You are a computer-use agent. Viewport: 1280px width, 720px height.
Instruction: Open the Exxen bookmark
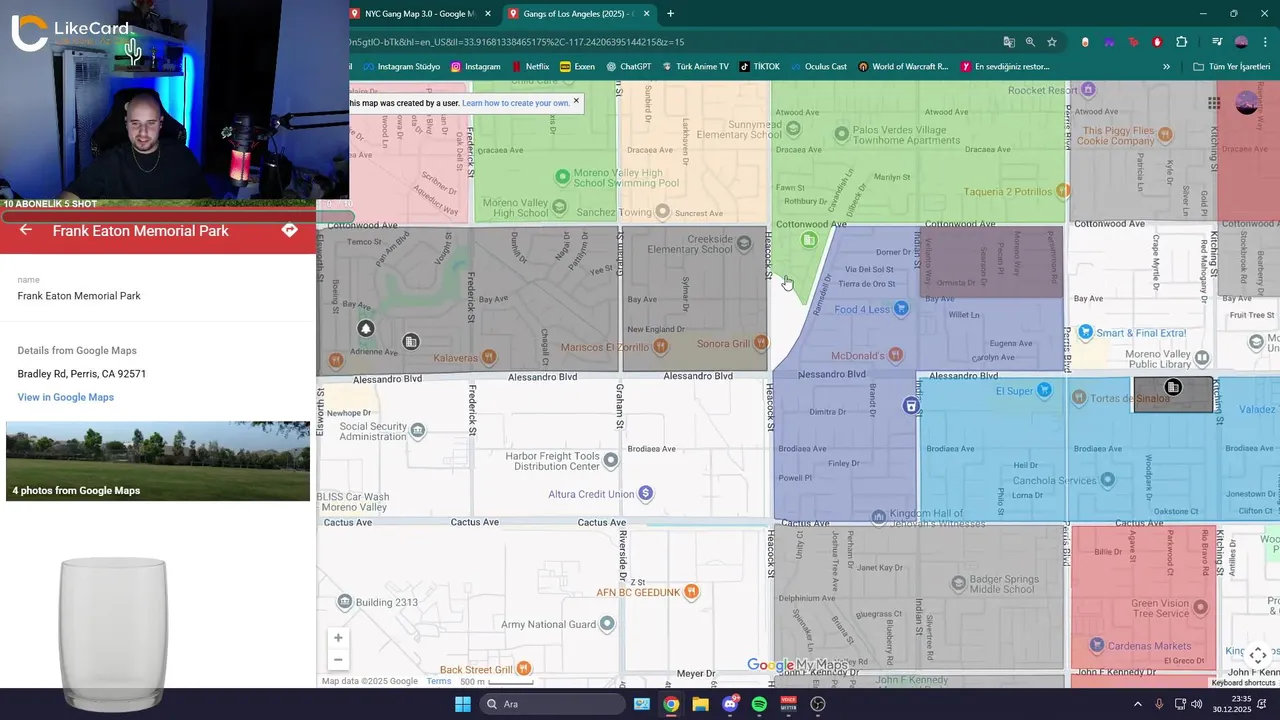pos(577,67)
